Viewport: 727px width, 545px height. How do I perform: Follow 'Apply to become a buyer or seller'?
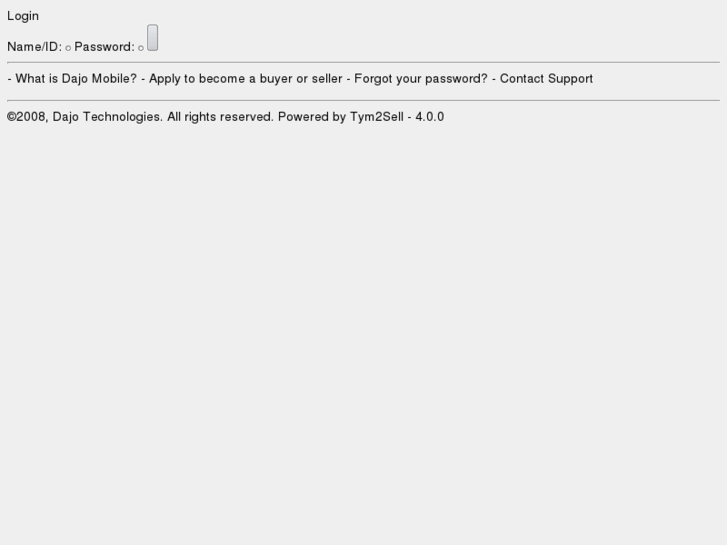pyautogui.click(x=245, y=79)
